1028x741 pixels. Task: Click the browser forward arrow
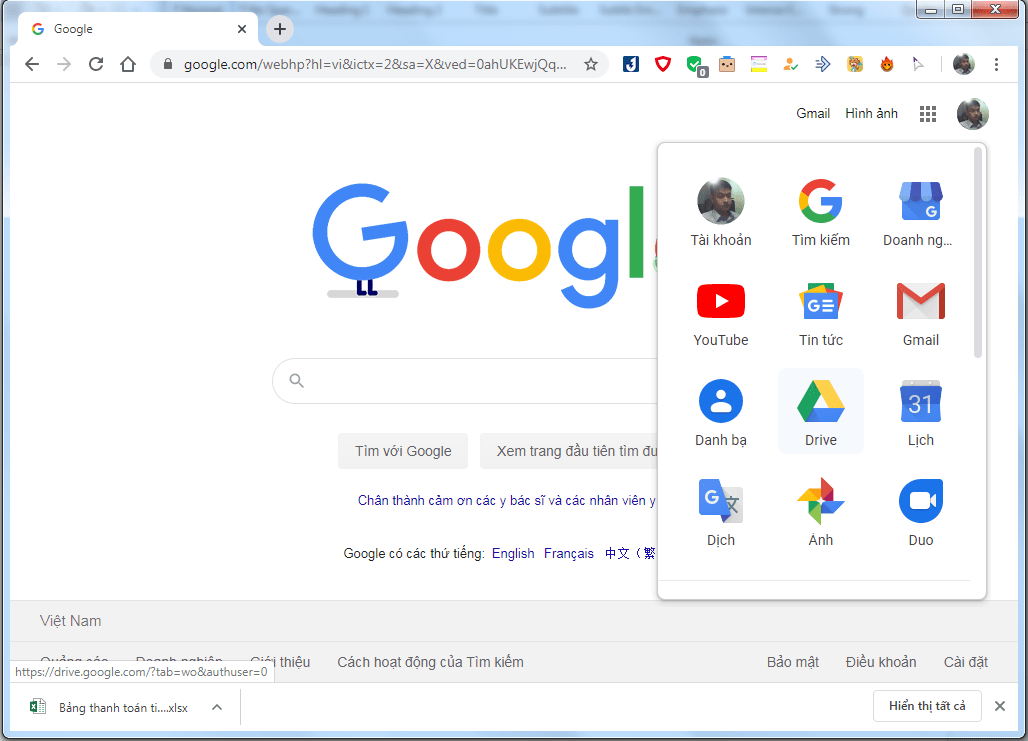coord(64,64)
